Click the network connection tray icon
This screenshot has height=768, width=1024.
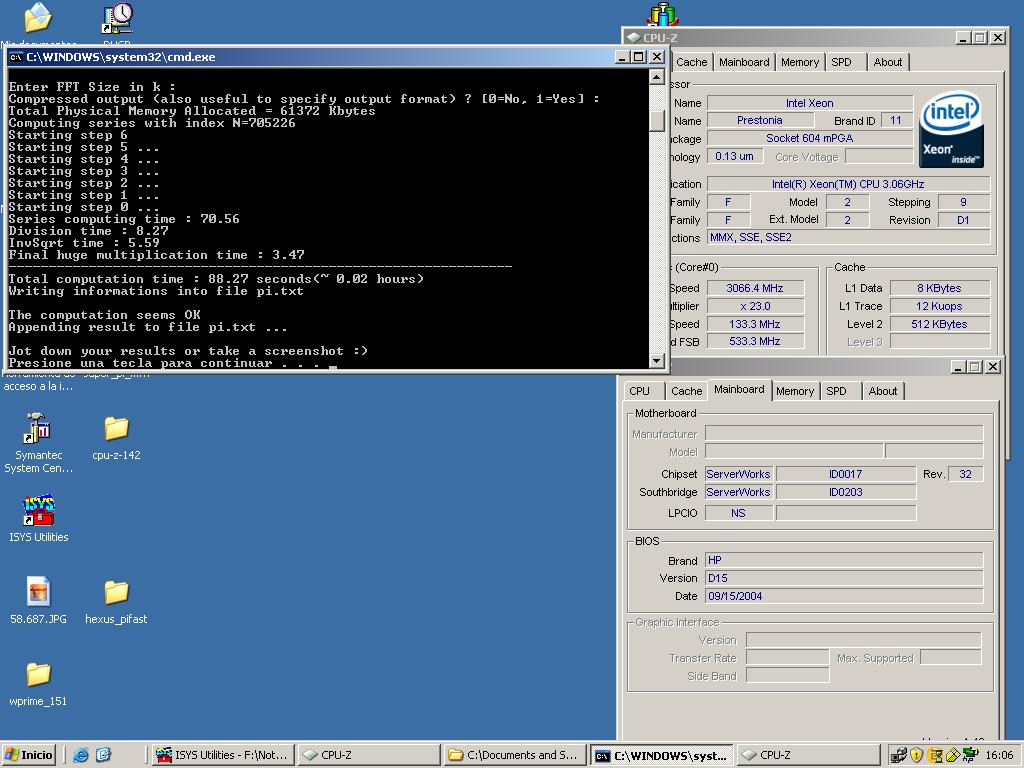pyautogui.click(x=899, y=755)
